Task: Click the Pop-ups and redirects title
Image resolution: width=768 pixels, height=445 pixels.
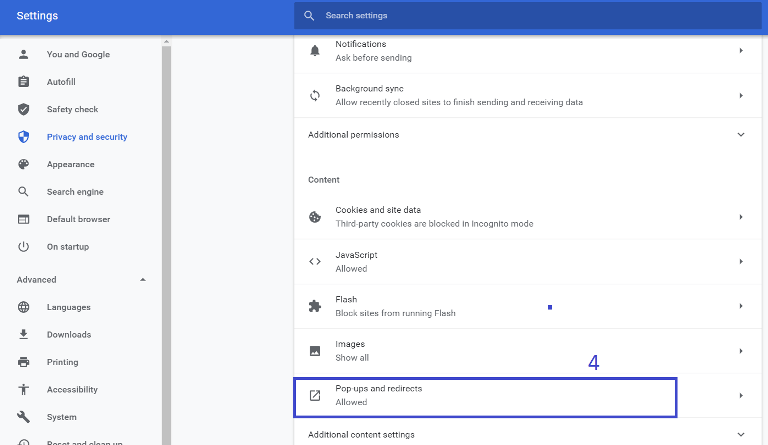Action: (x=379, y=389)
